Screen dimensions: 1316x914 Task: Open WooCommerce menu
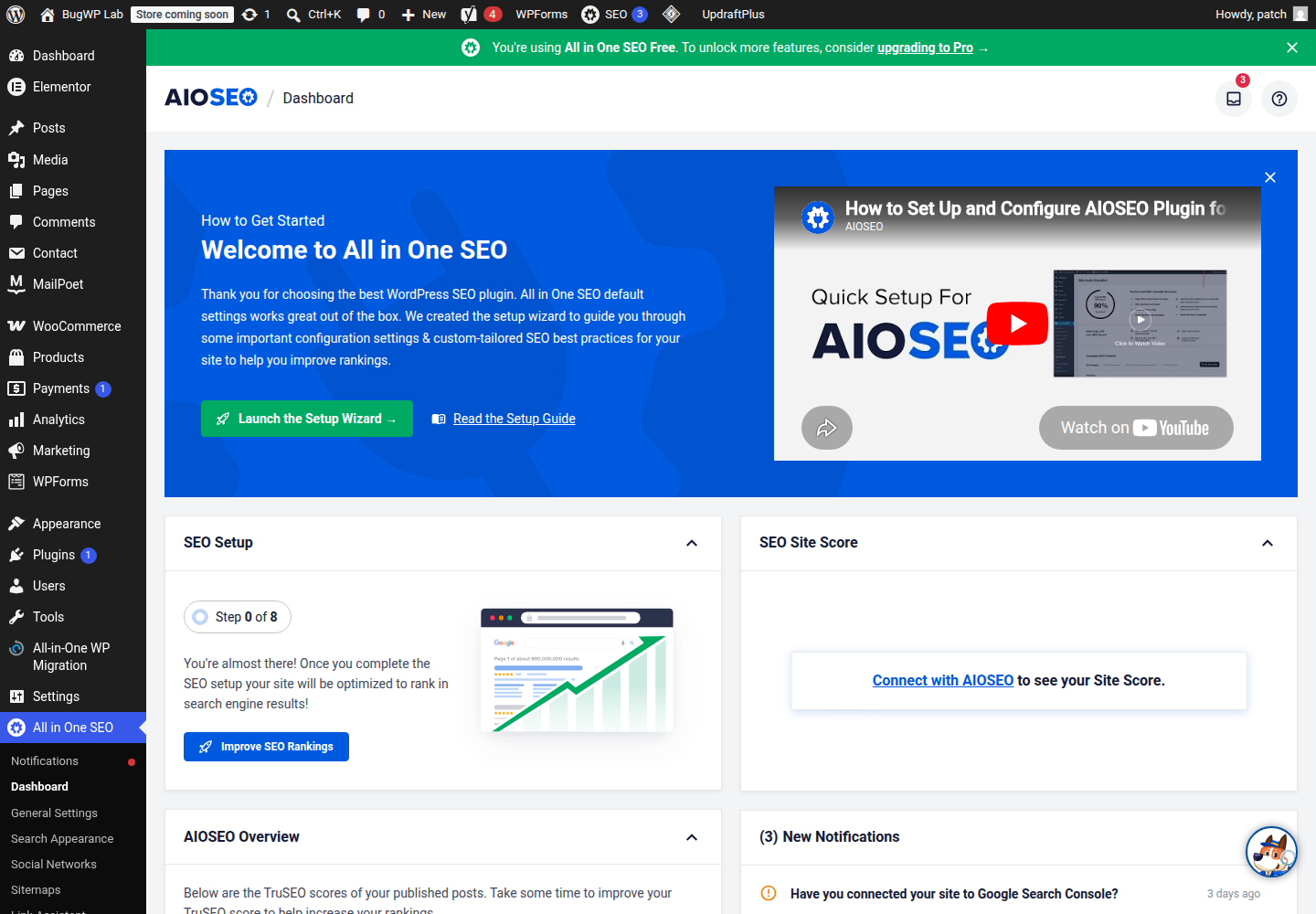click(73, 326)
